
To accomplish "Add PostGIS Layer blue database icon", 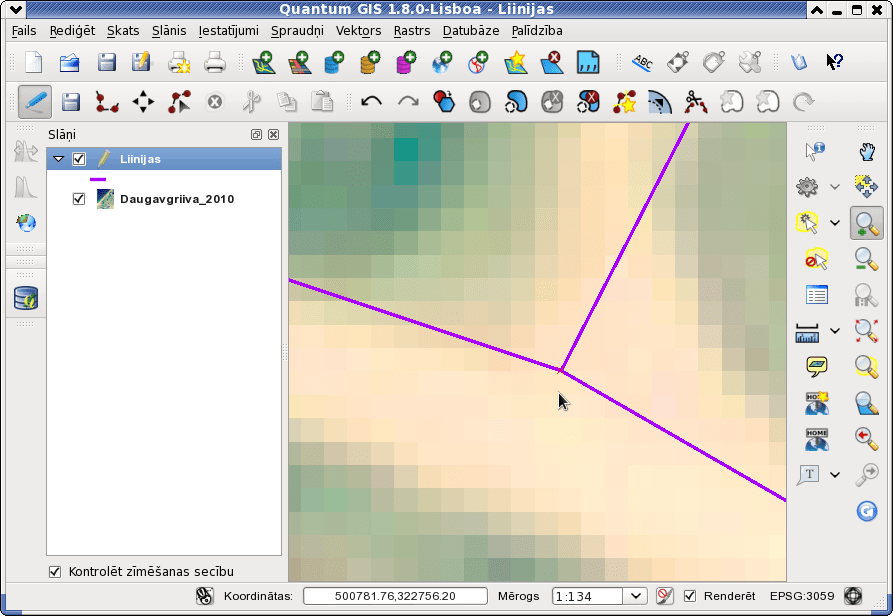I will click(334, 62).
